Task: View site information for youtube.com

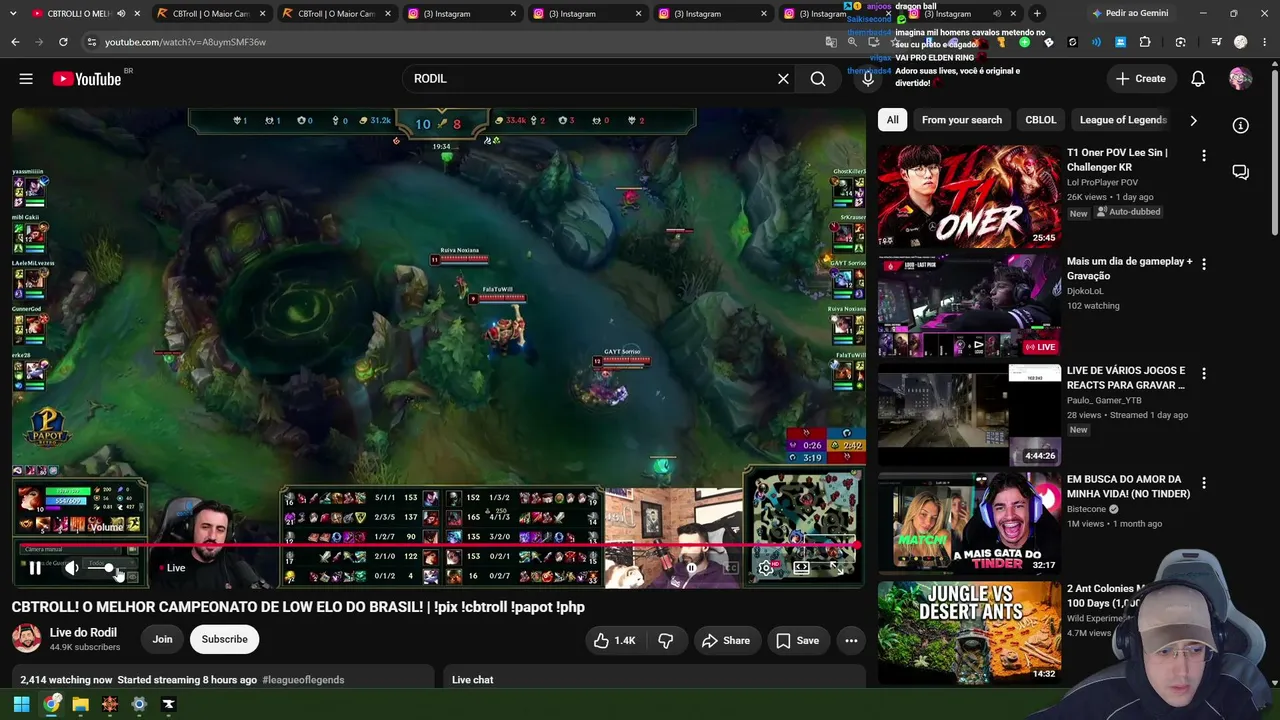Action: click(91, 42)
